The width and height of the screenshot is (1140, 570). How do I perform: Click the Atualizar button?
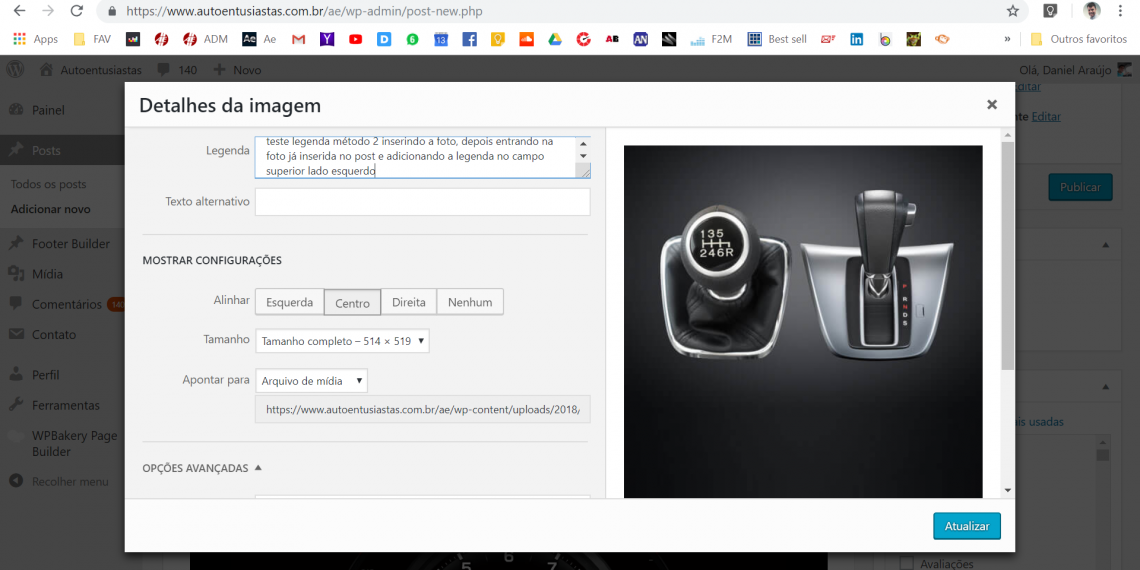966,526
